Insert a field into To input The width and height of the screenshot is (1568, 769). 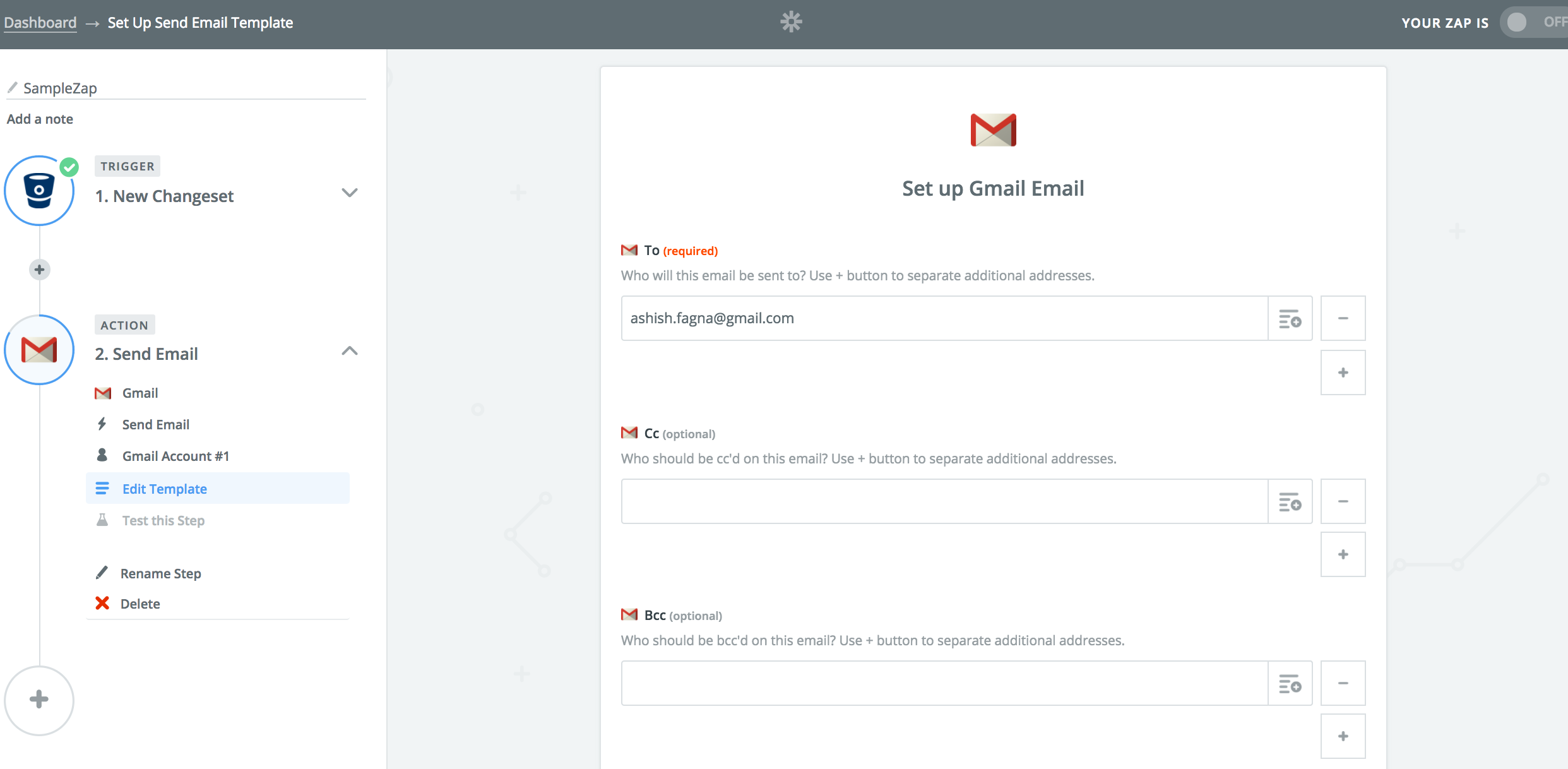pos(1290,318)
